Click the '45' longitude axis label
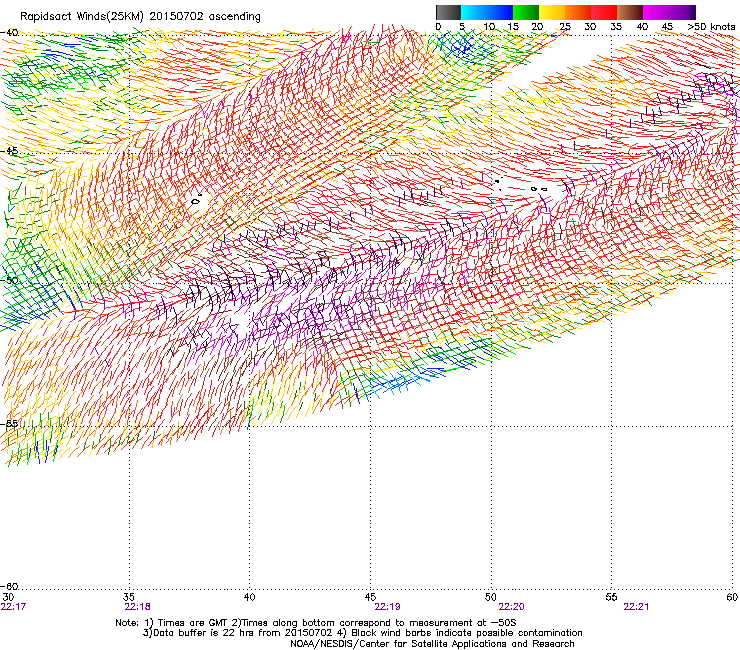The height and width of the screenshot is (650, 740). 370,597
